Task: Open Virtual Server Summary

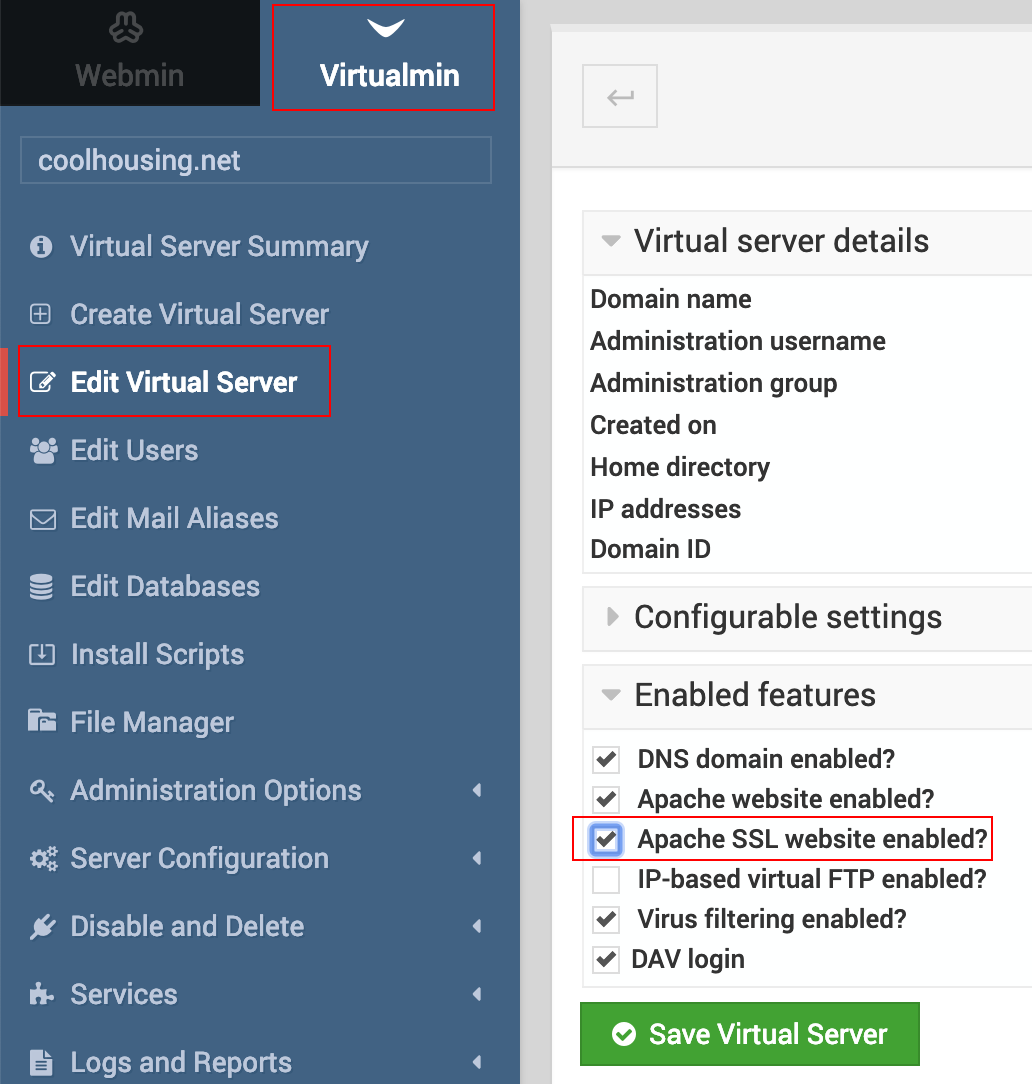Action: 219,247
